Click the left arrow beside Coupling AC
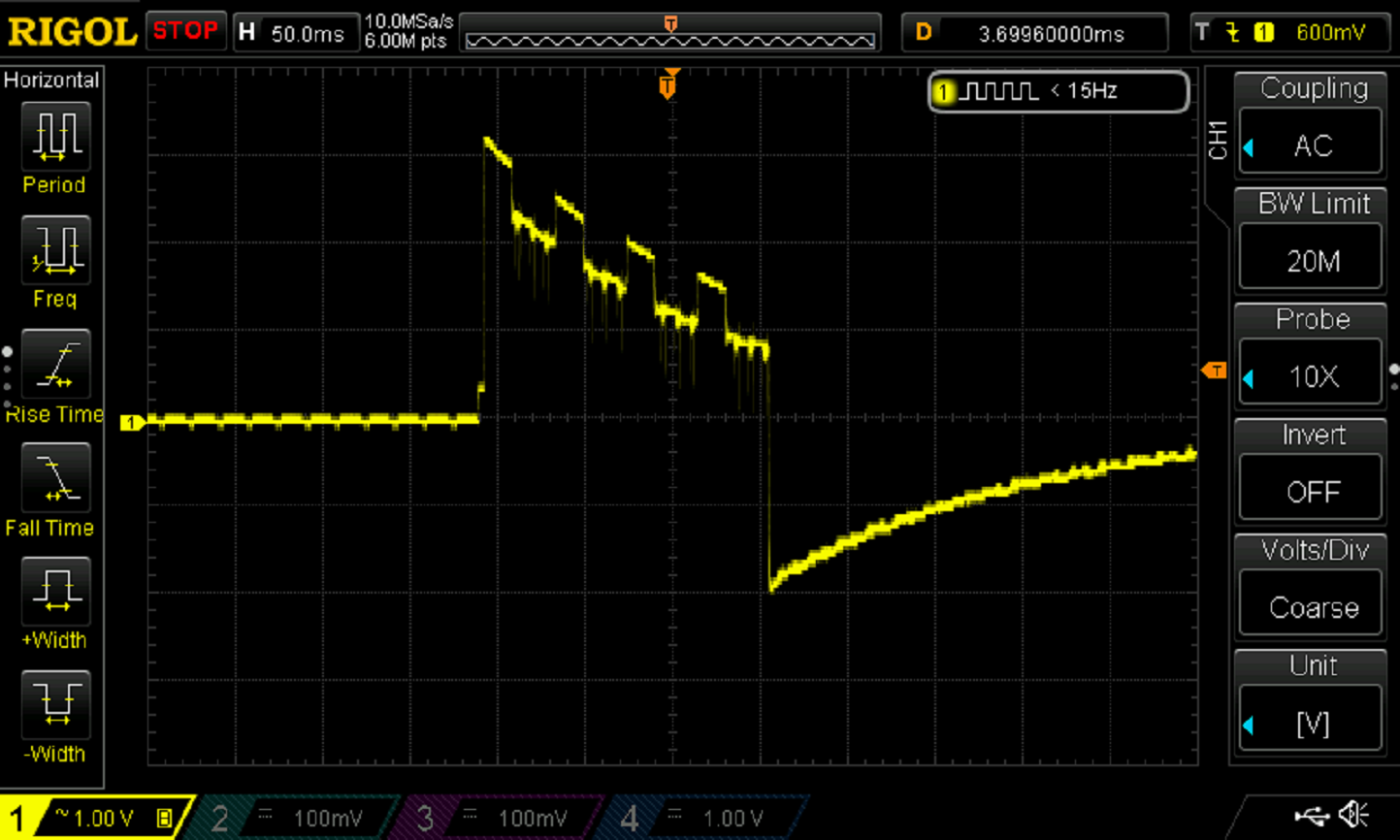This screenshot has height=840, width=1400. [x=1249, y=147]
